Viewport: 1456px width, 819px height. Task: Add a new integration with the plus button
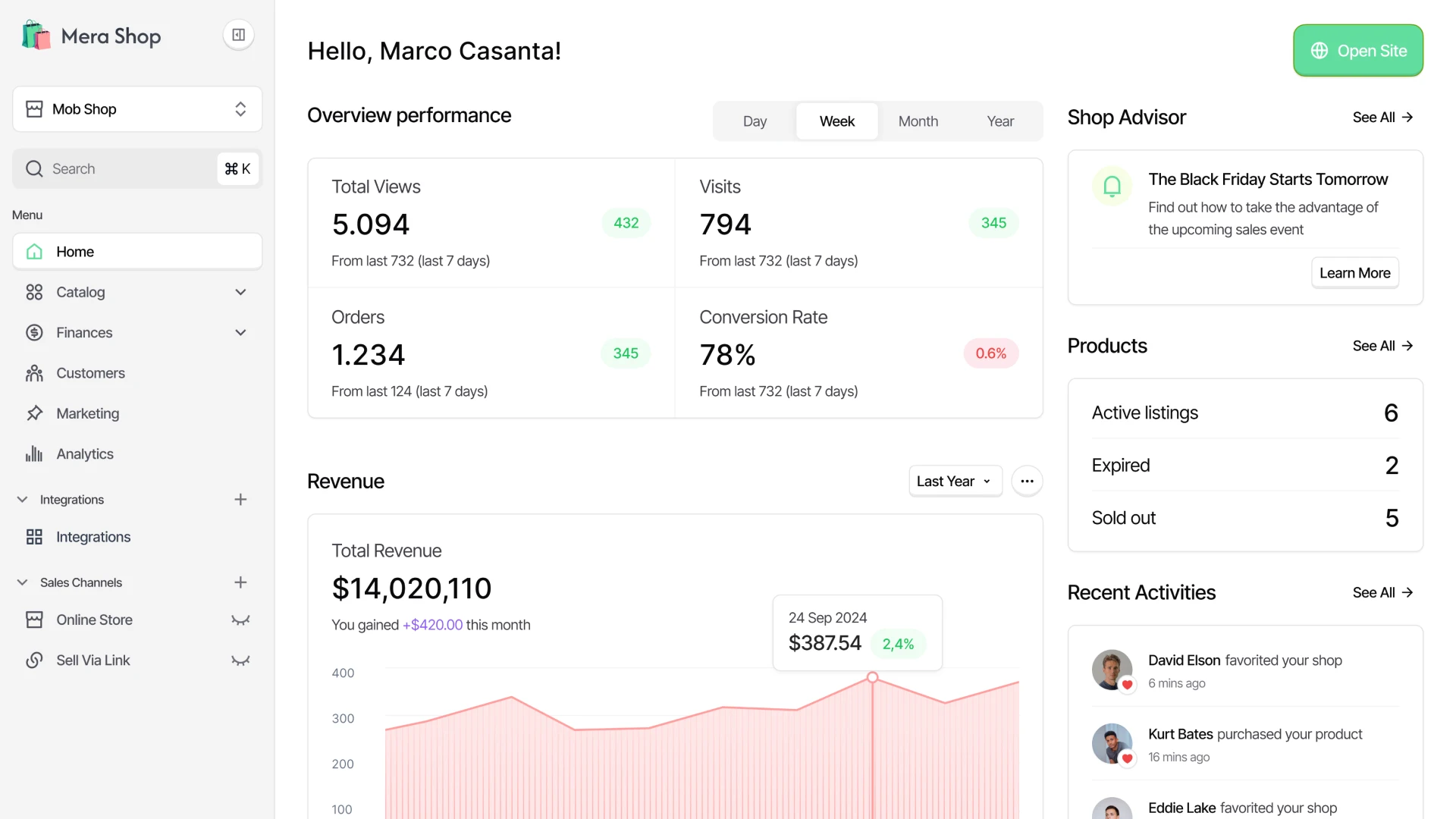240,499
